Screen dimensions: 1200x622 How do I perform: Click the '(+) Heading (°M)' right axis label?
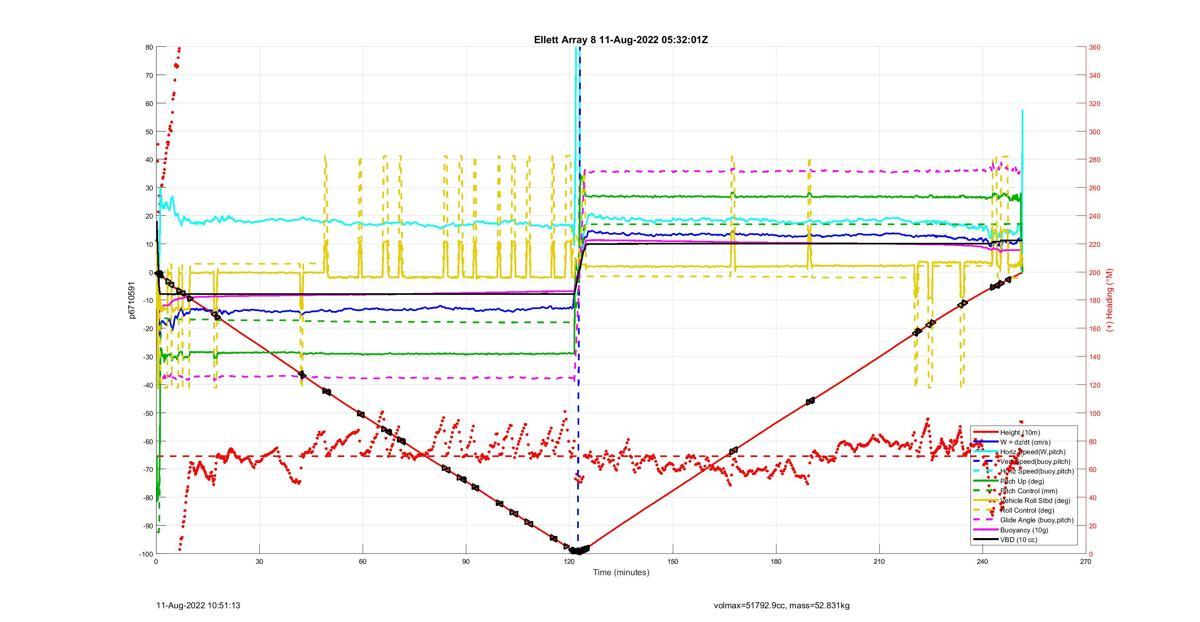1110,300
